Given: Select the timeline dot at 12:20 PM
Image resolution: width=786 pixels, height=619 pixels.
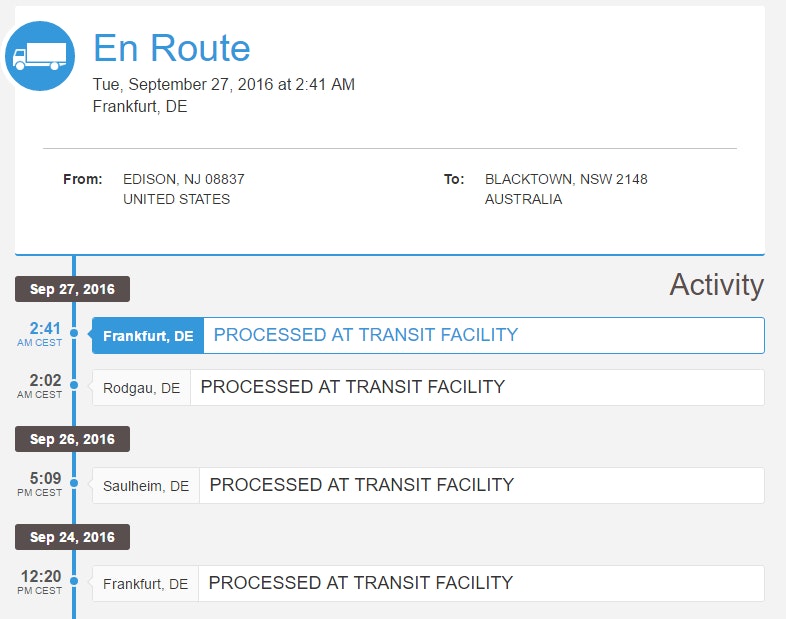Looking at the screenshot, I should (74, 583).
